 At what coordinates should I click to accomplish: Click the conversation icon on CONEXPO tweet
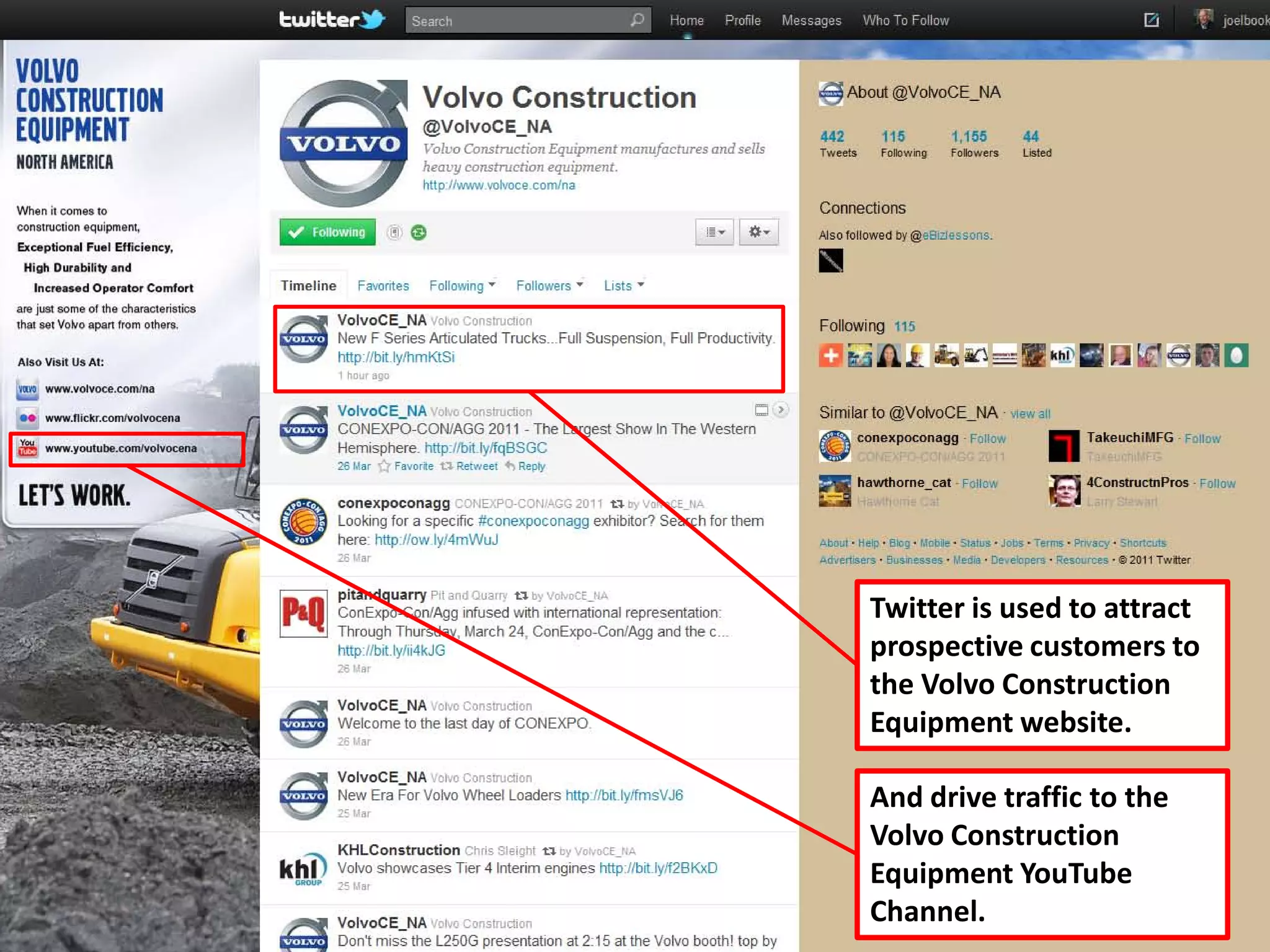tap(762, 410)
